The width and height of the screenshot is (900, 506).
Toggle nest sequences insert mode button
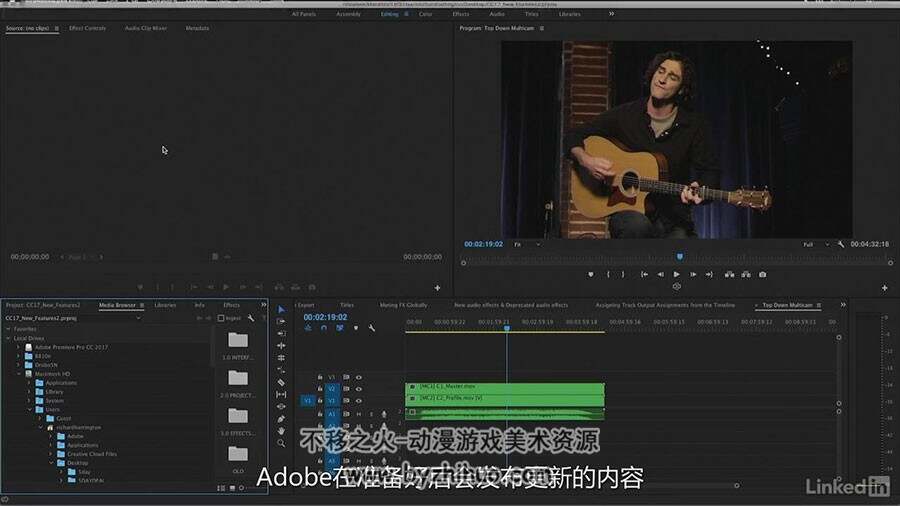coord(308,328)
